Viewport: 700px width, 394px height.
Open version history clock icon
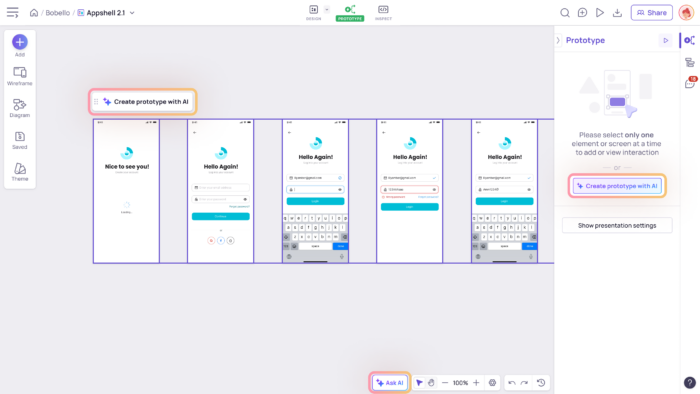[541, 383]
